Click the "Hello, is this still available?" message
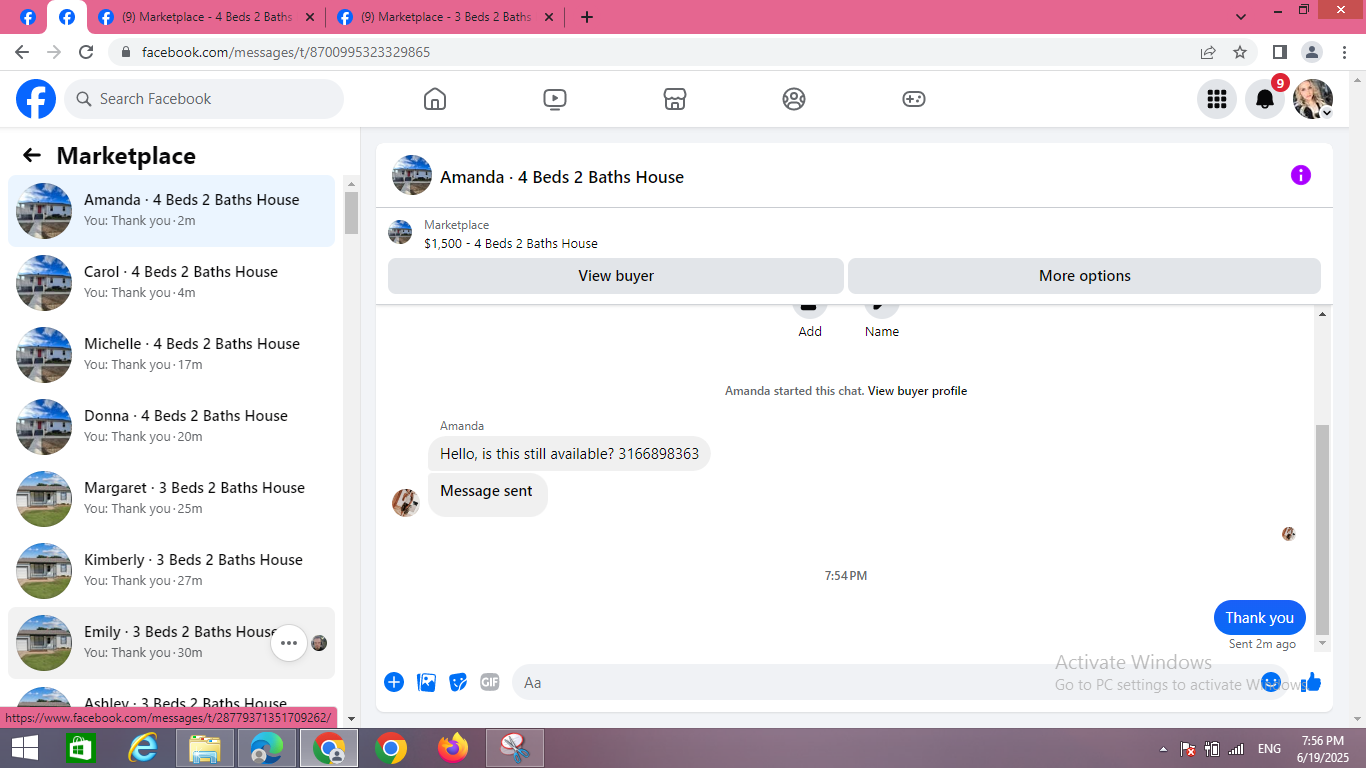 pyautogui.click(x=569, y=454)
